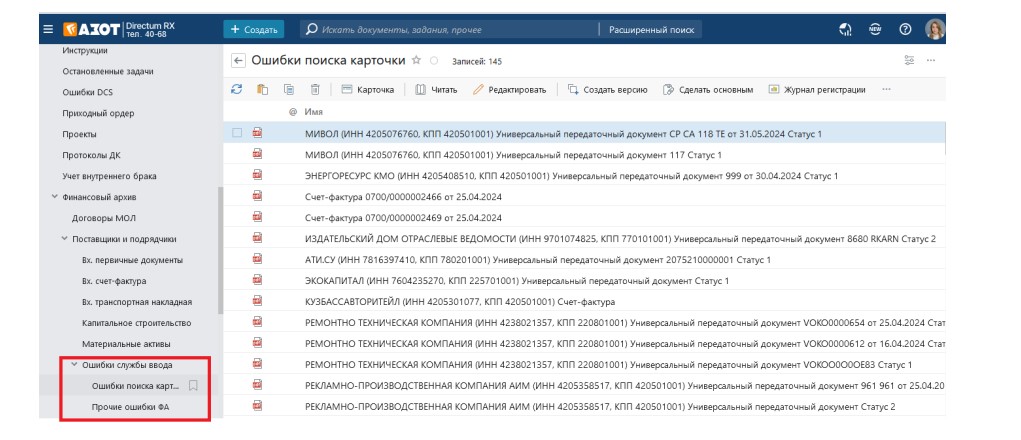The height and width of the screenshot is (440, 1021).
Task: Open Протоколы ДК in the sidebar
Action: [92, 155]
